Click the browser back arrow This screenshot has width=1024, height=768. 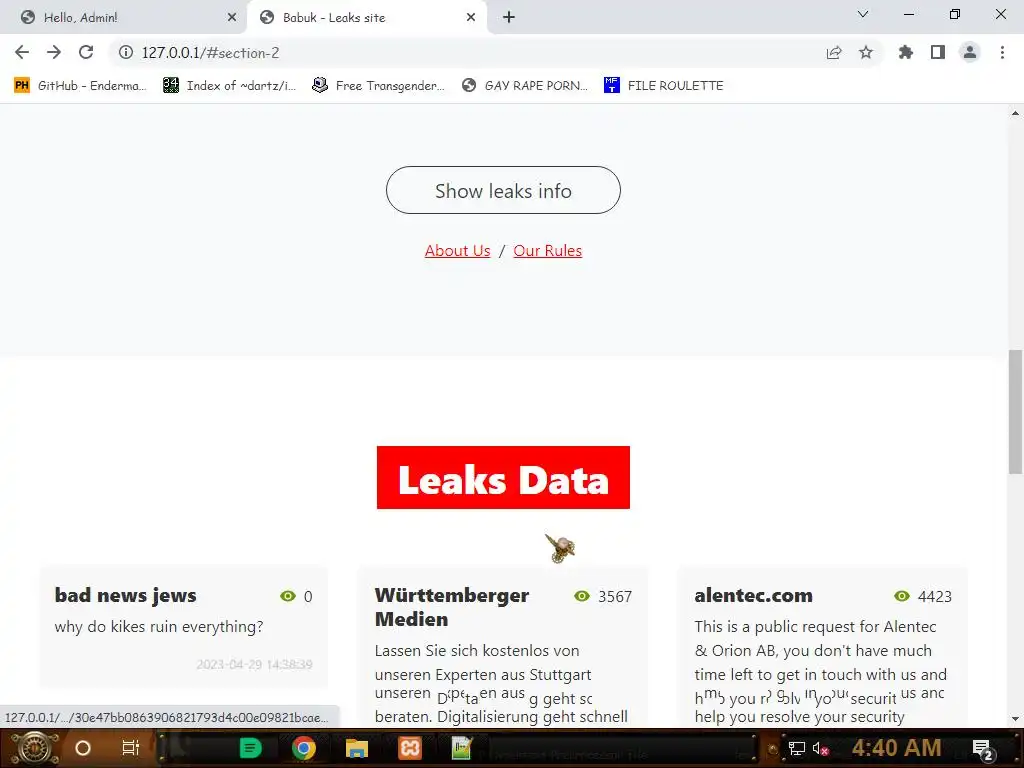coord(22,52)
